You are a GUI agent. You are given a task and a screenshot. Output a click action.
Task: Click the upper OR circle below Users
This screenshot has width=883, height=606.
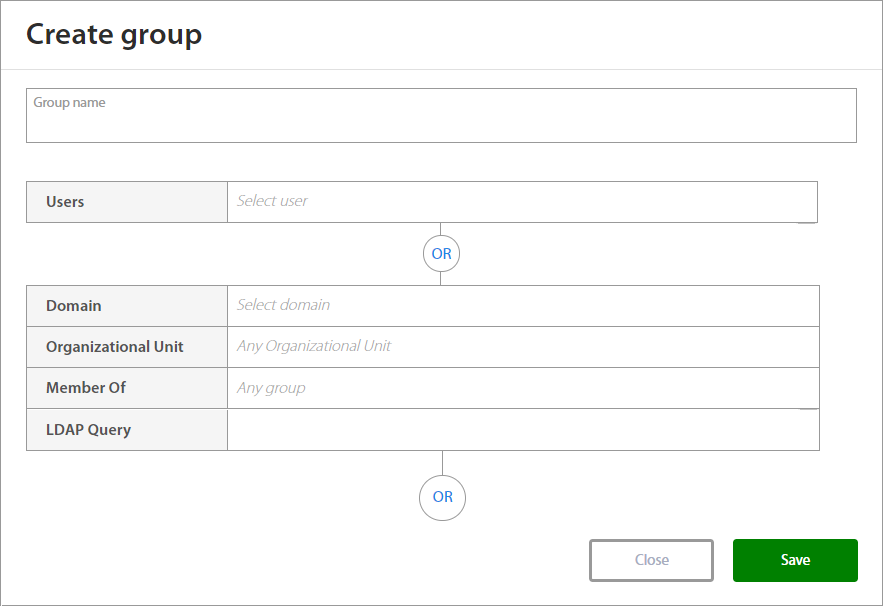(441, 254)
